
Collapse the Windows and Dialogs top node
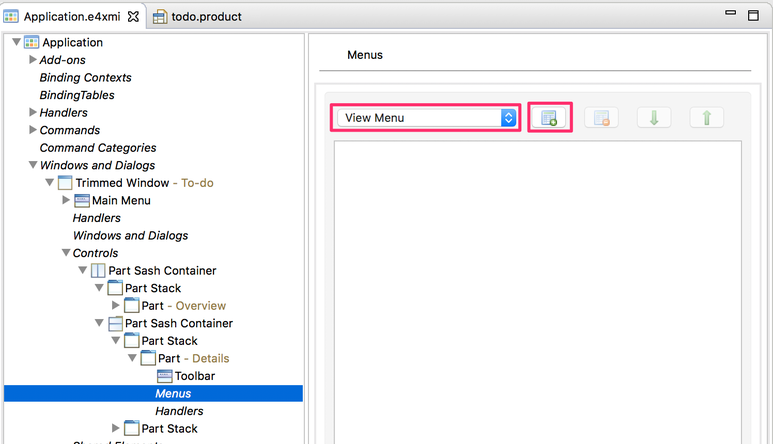point(33,165)
